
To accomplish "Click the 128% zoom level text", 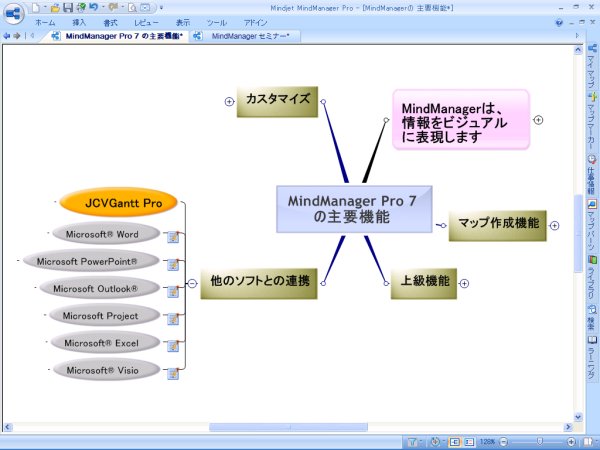I will tap(487, 442).
